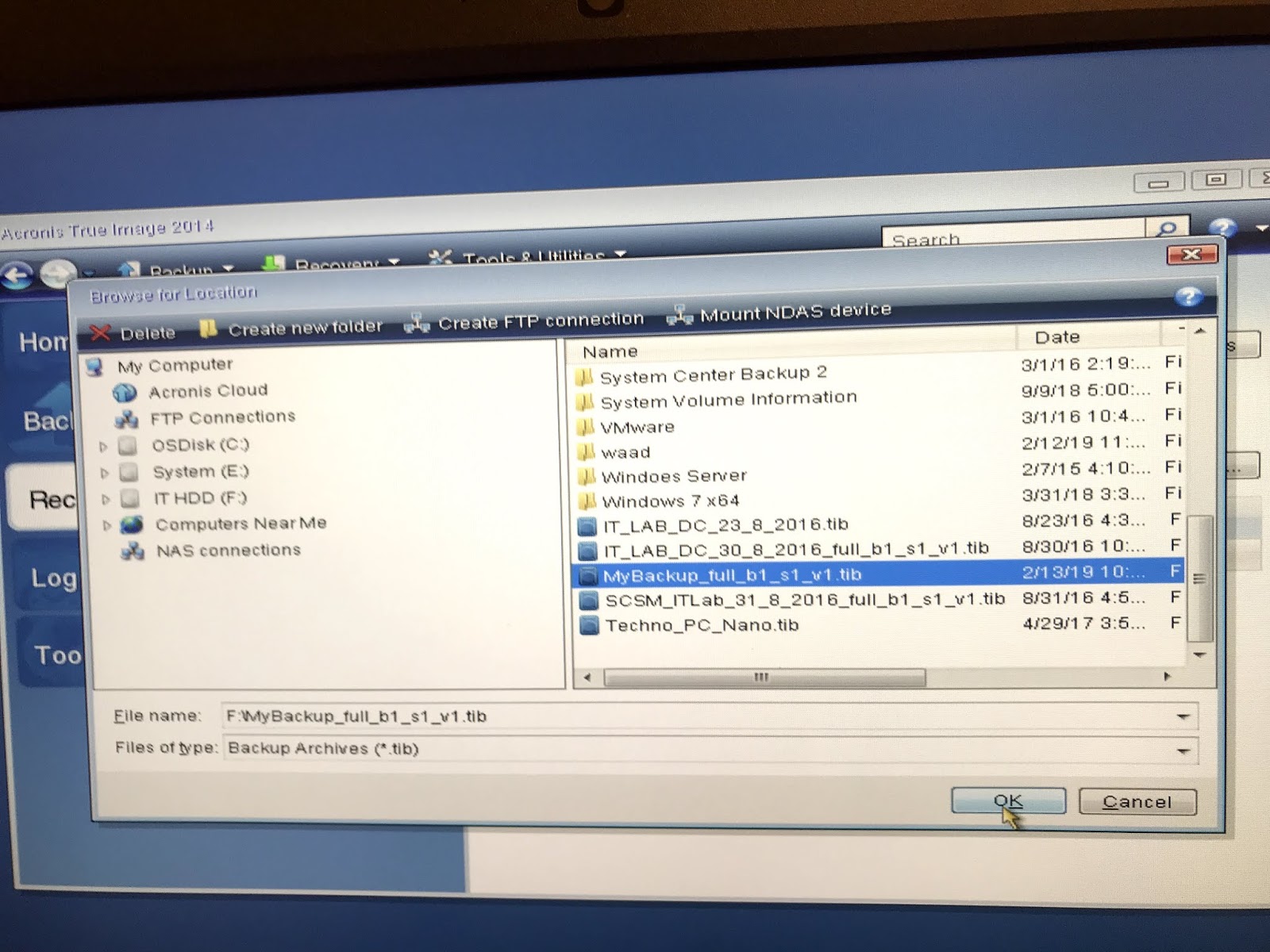
Task: Click the Cancel button
Action: (1137, 802)
